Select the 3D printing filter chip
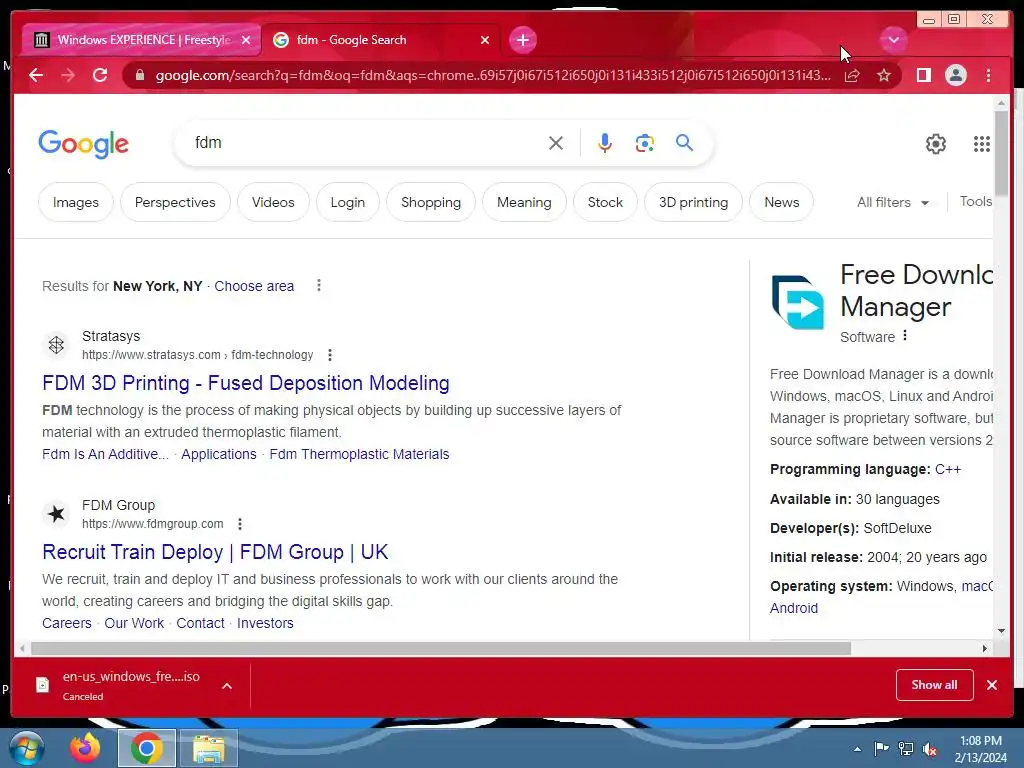Viewport: 1024px width, 768px height. point(694,202)
